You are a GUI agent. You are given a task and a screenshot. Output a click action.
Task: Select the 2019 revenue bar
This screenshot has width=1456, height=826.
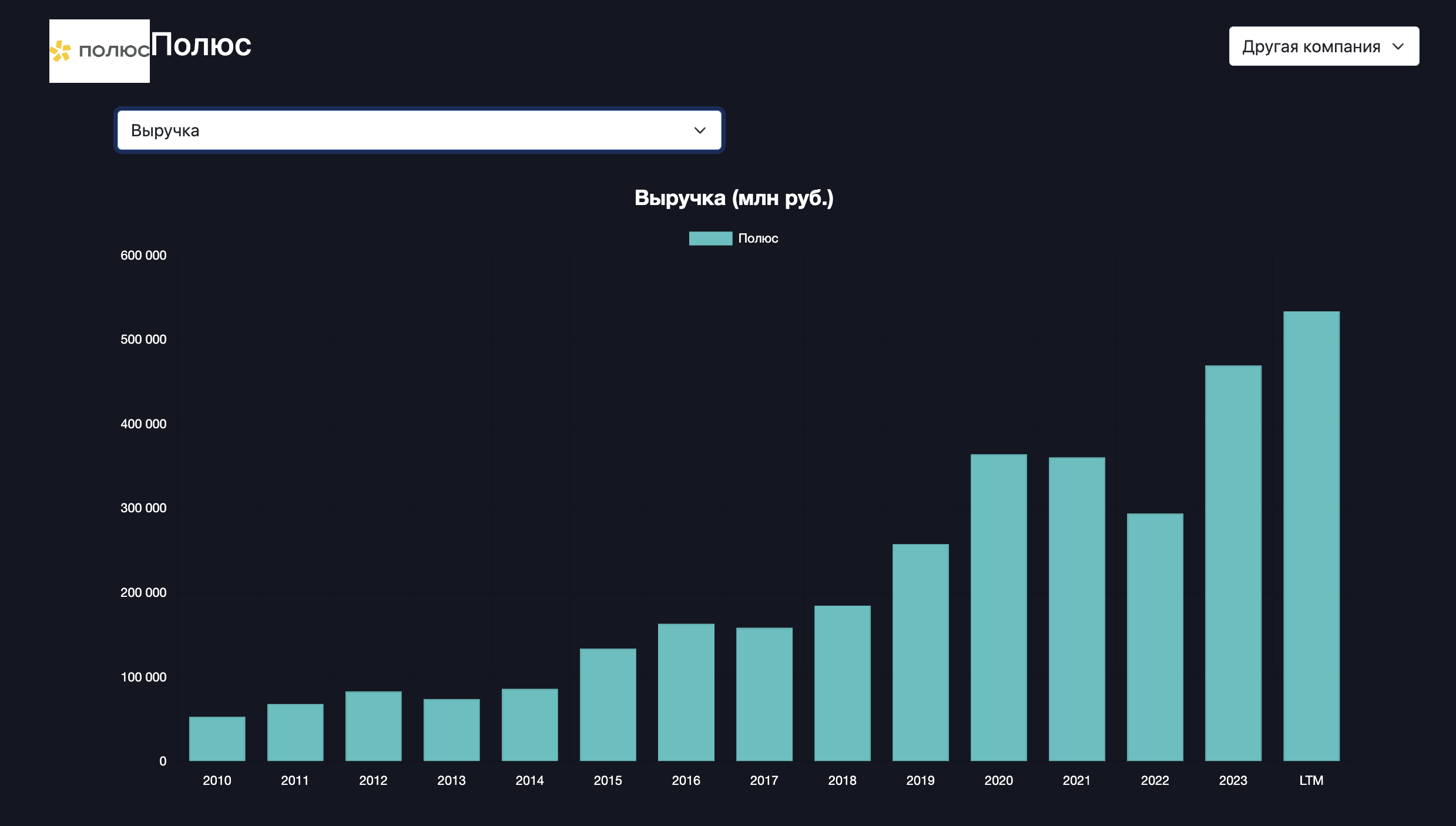[x=920, y=653]
